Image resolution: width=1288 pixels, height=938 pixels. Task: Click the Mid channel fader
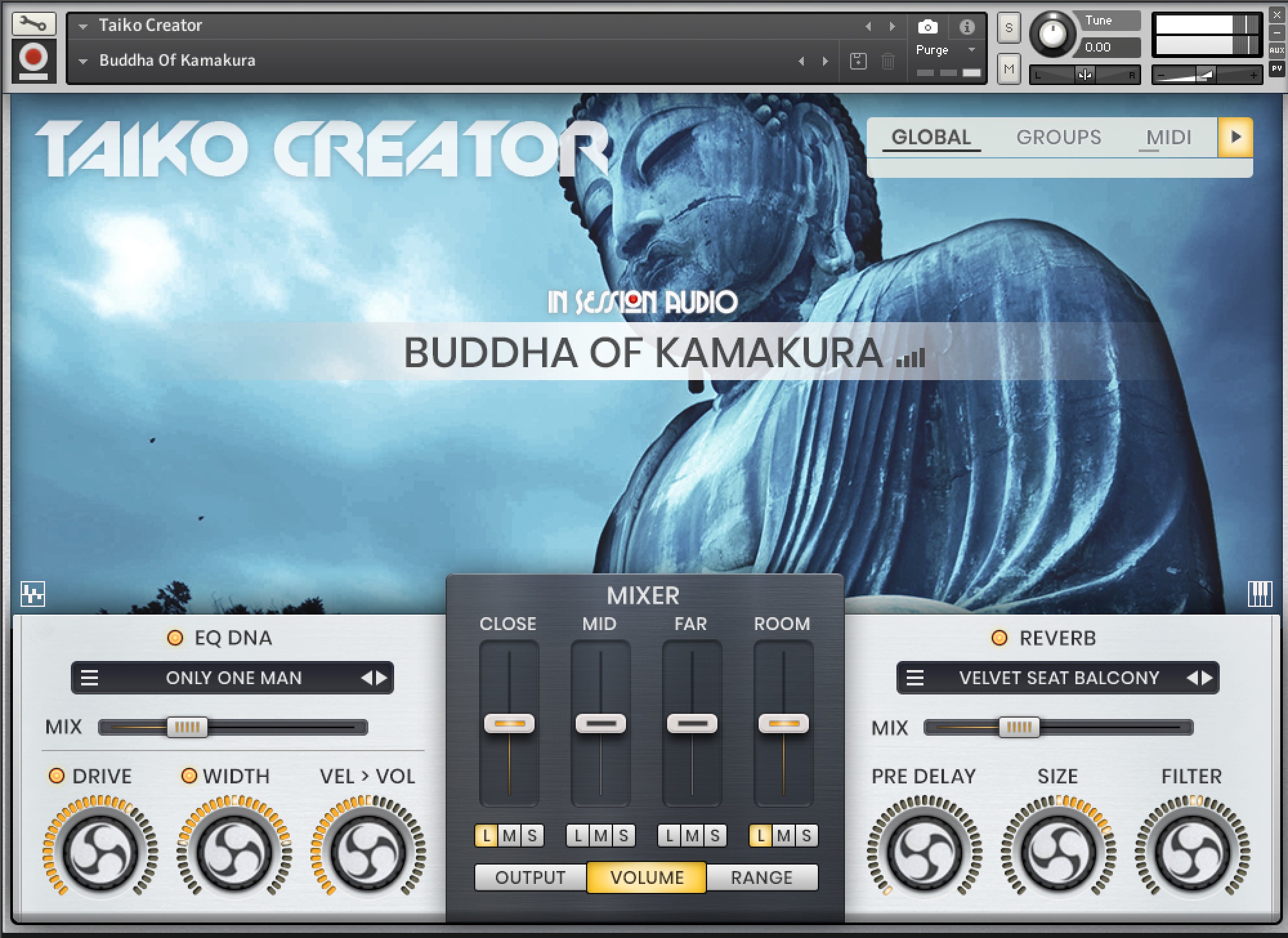point(601,723)
